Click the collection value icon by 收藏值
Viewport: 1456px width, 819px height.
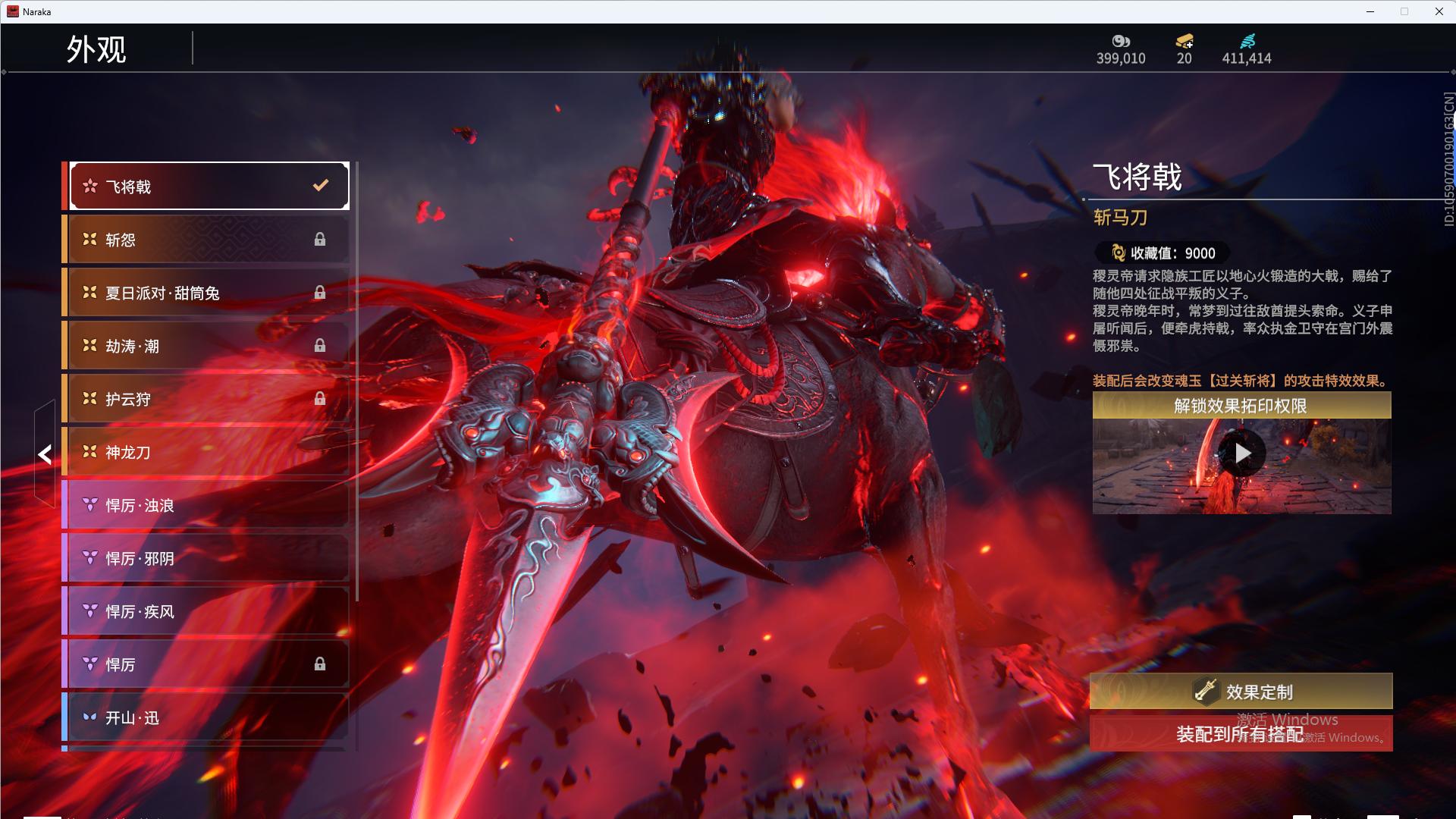point(1118,253)
